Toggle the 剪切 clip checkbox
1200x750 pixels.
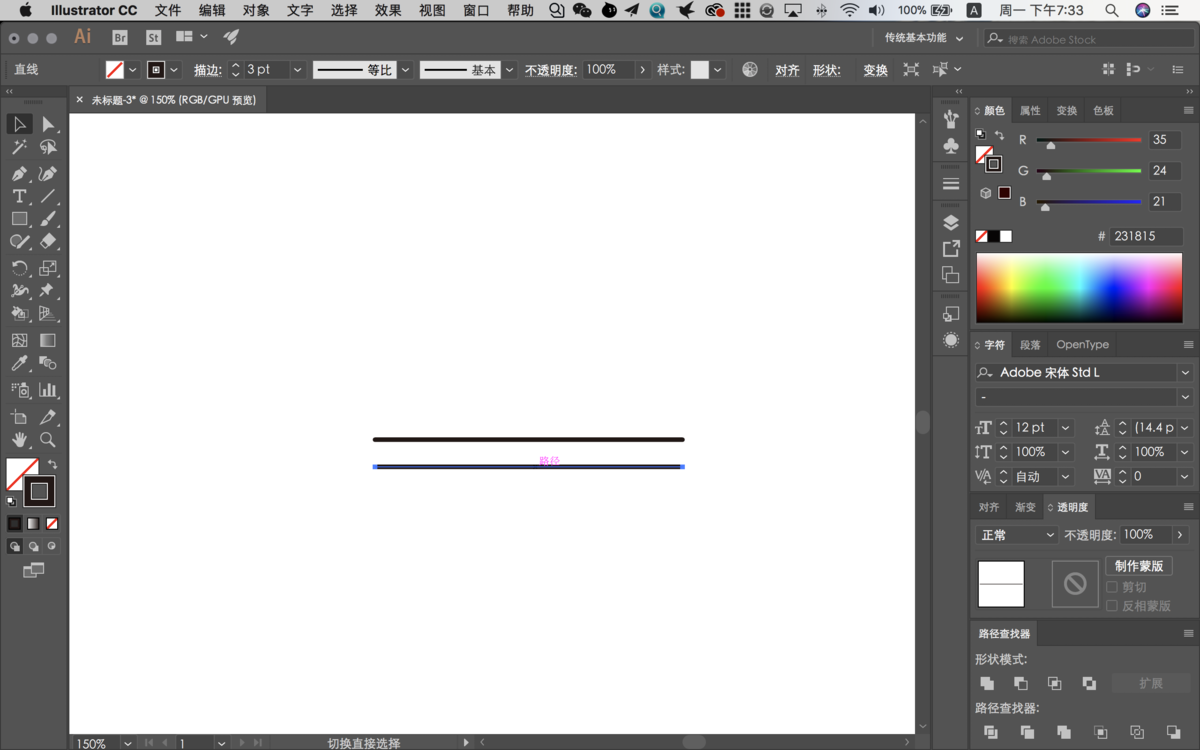1112,587
